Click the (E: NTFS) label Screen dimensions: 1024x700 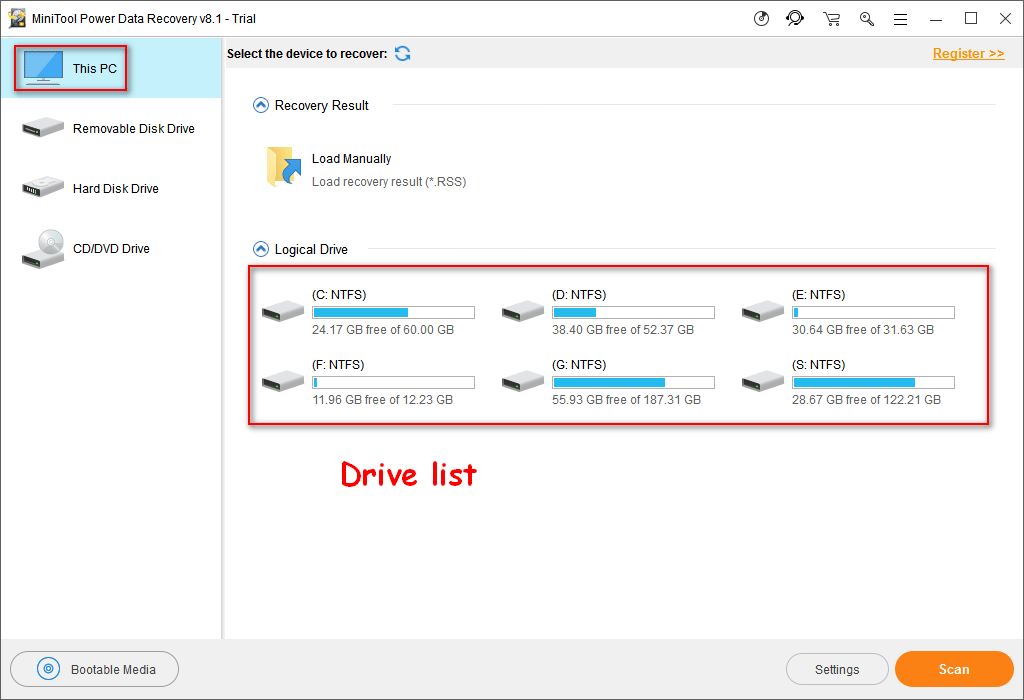(x=818, y=294)
